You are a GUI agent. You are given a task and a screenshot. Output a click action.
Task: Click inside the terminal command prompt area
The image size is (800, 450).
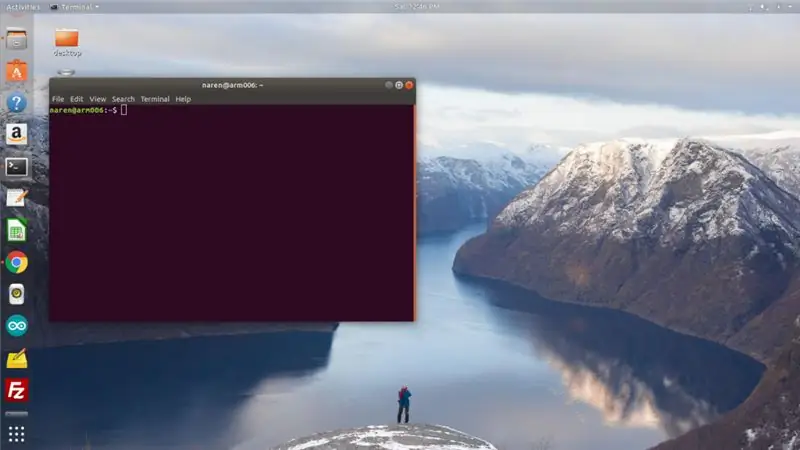232,213
